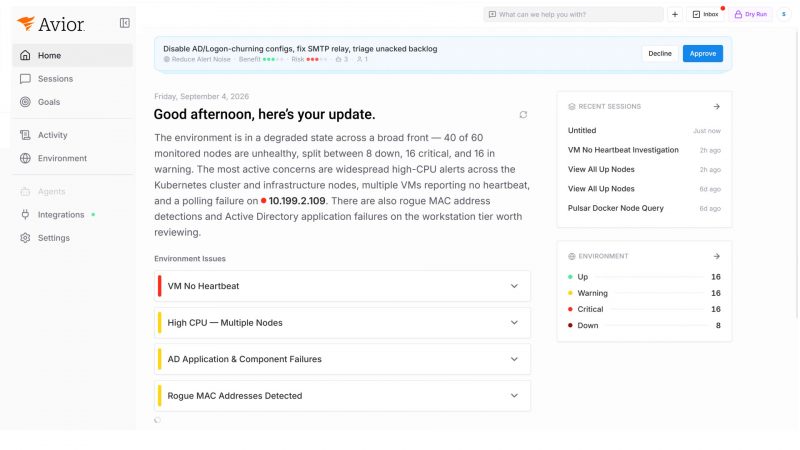Viewport: 800px width, 450px height.
Task: Select the Critical status row
Action: coord(644,309)
